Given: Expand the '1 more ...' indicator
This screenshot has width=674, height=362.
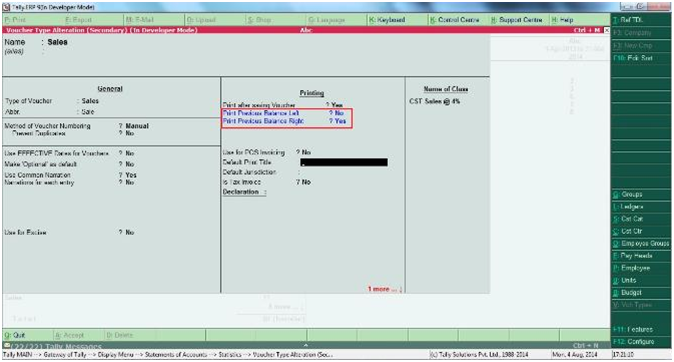Looking at the screenshot, I should click(x=384, y=289).
